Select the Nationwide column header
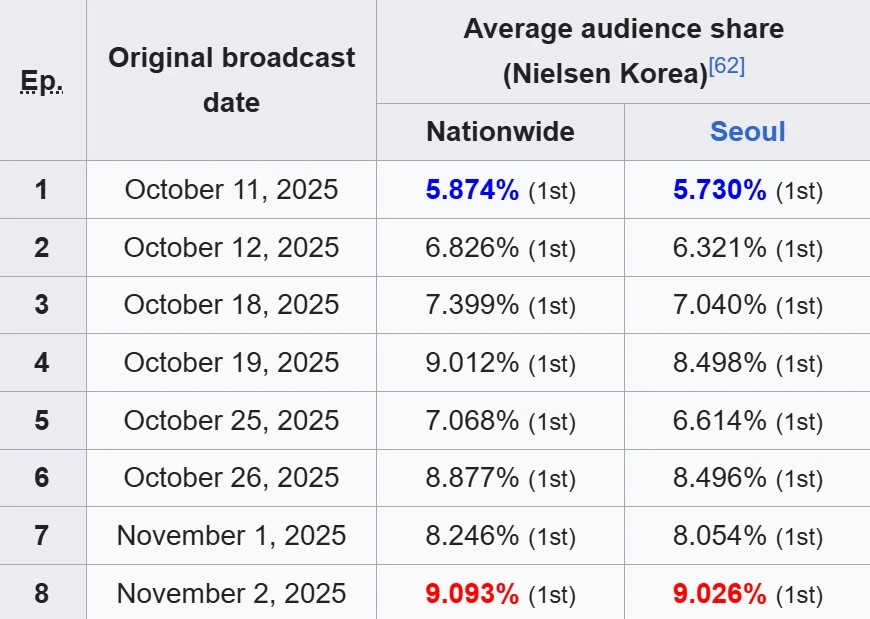Screen dimensions: 870x619 click(x=500, y=132)
